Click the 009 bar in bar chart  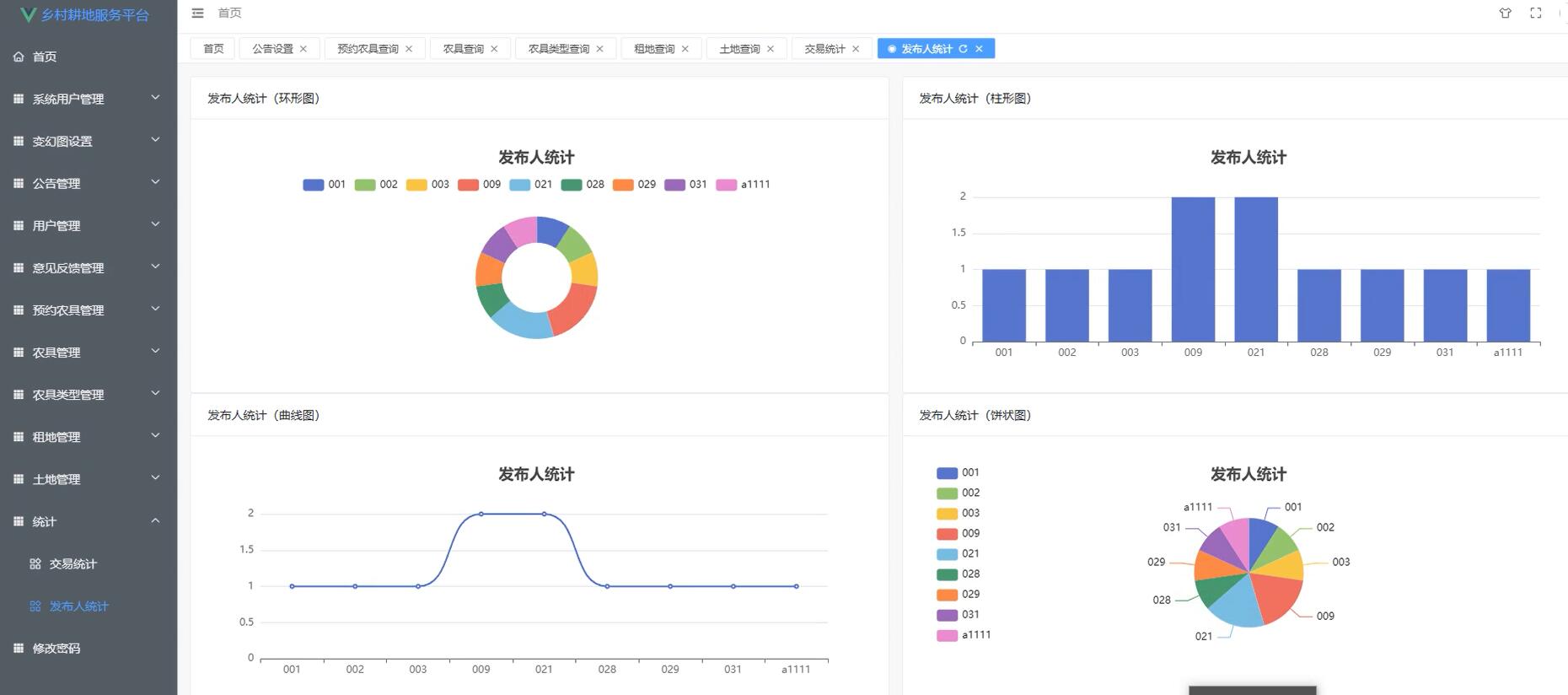pyautogui.click(x=1193, y=269)
